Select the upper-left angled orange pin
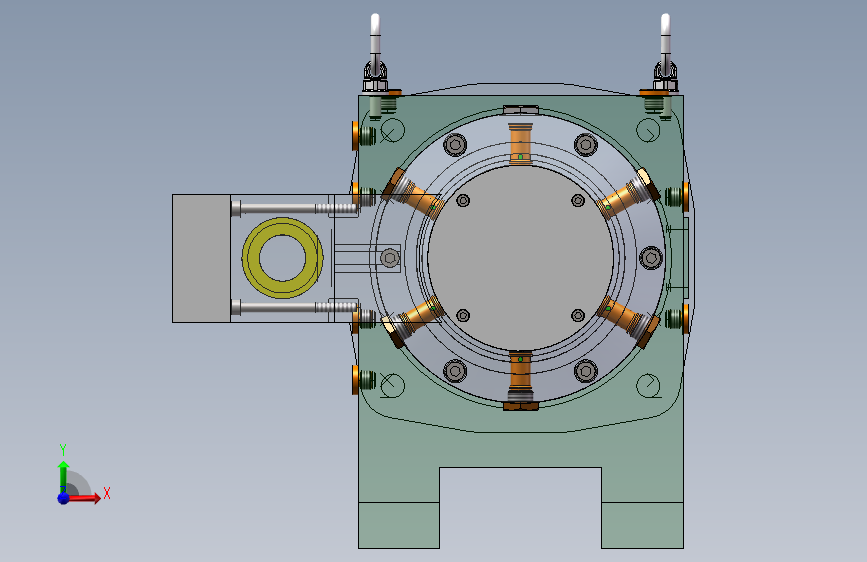This screenshot has width=867, height=562. click(413, 194)
